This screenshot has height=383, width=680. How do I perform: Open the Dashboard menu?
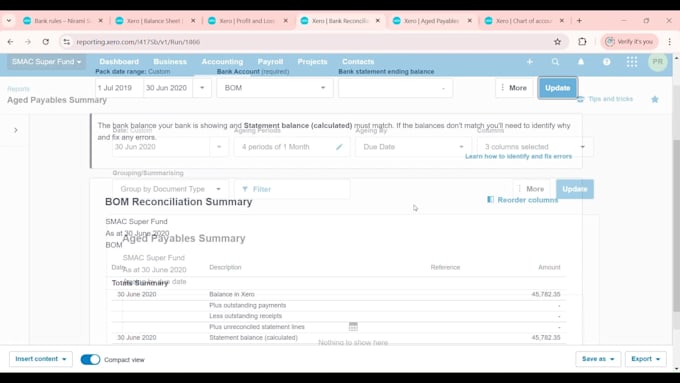coord(119,62)
